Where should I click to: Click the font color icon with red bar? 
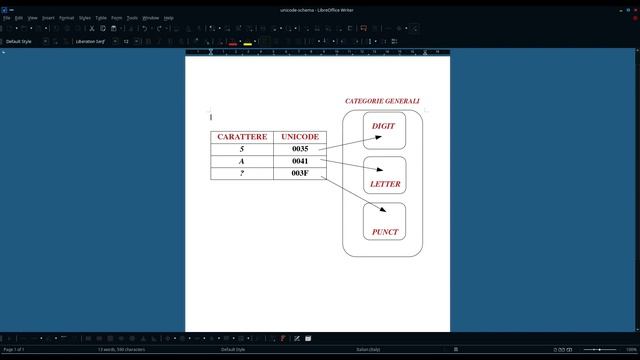[233, 41]
